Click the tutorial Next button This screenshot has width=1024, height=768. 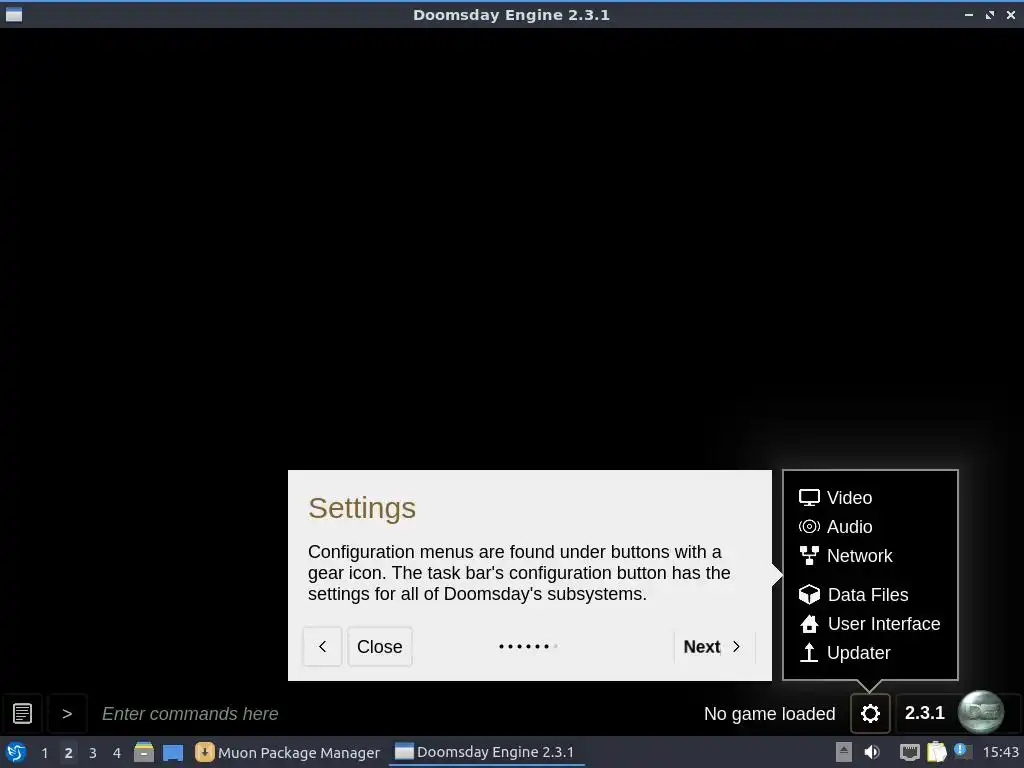point(714,647)
